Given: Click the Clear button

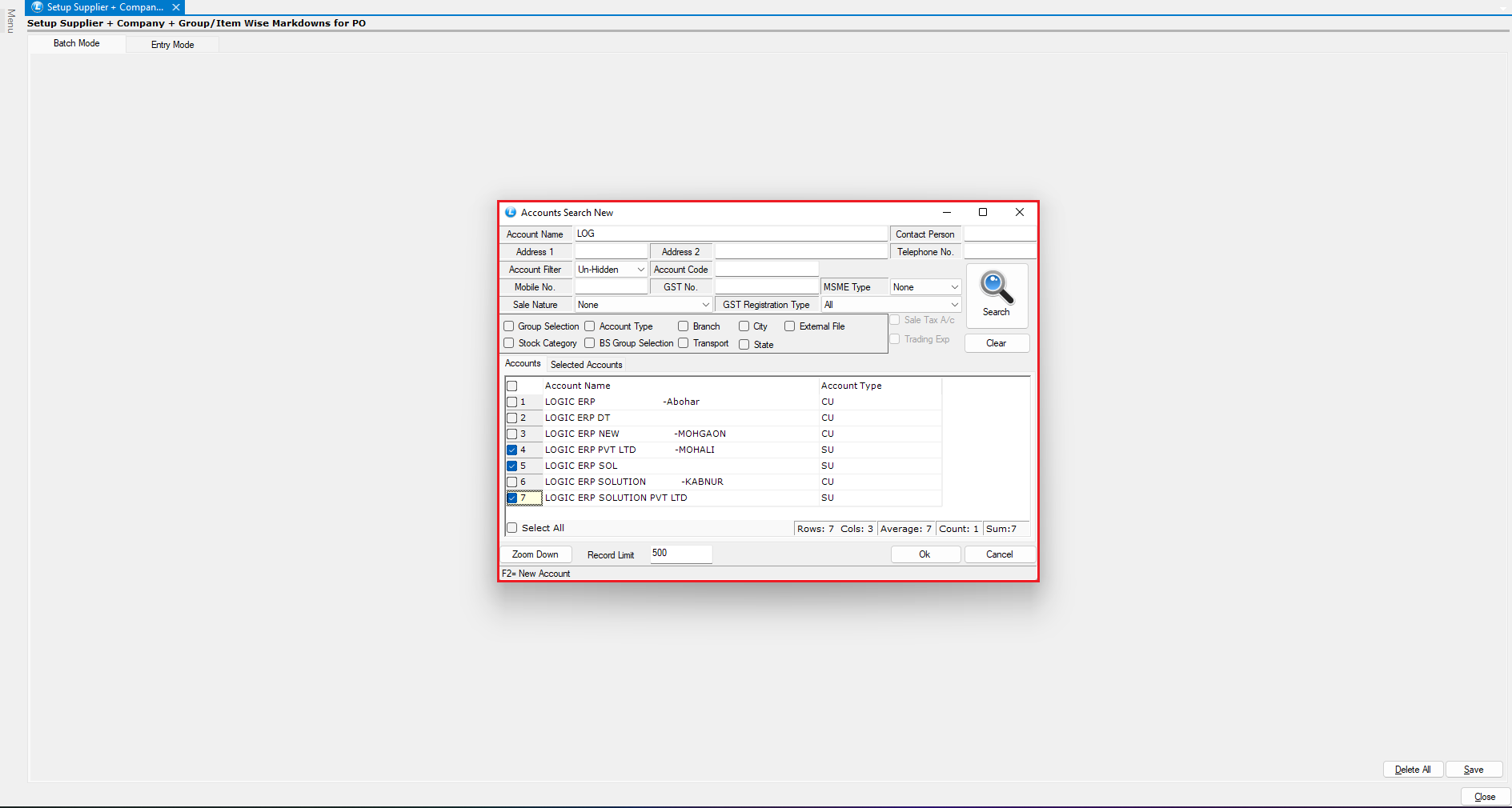Looking at the screenshot, I should click(x=996, y=343).
